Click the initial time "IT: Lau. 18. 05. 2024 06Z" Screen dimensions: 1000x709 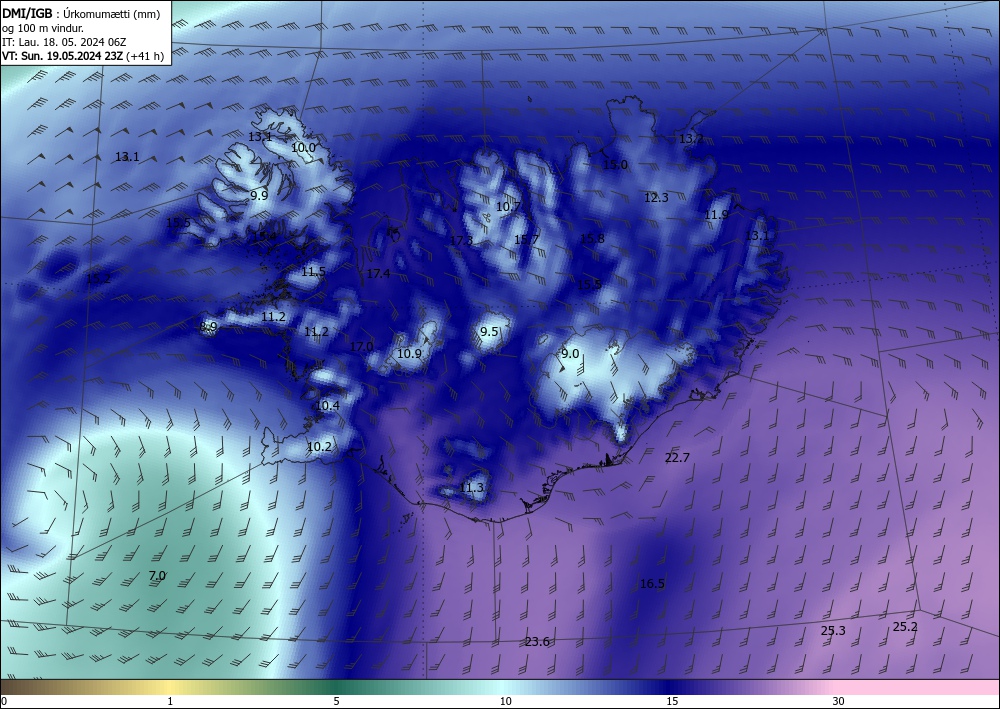[64, 42]
